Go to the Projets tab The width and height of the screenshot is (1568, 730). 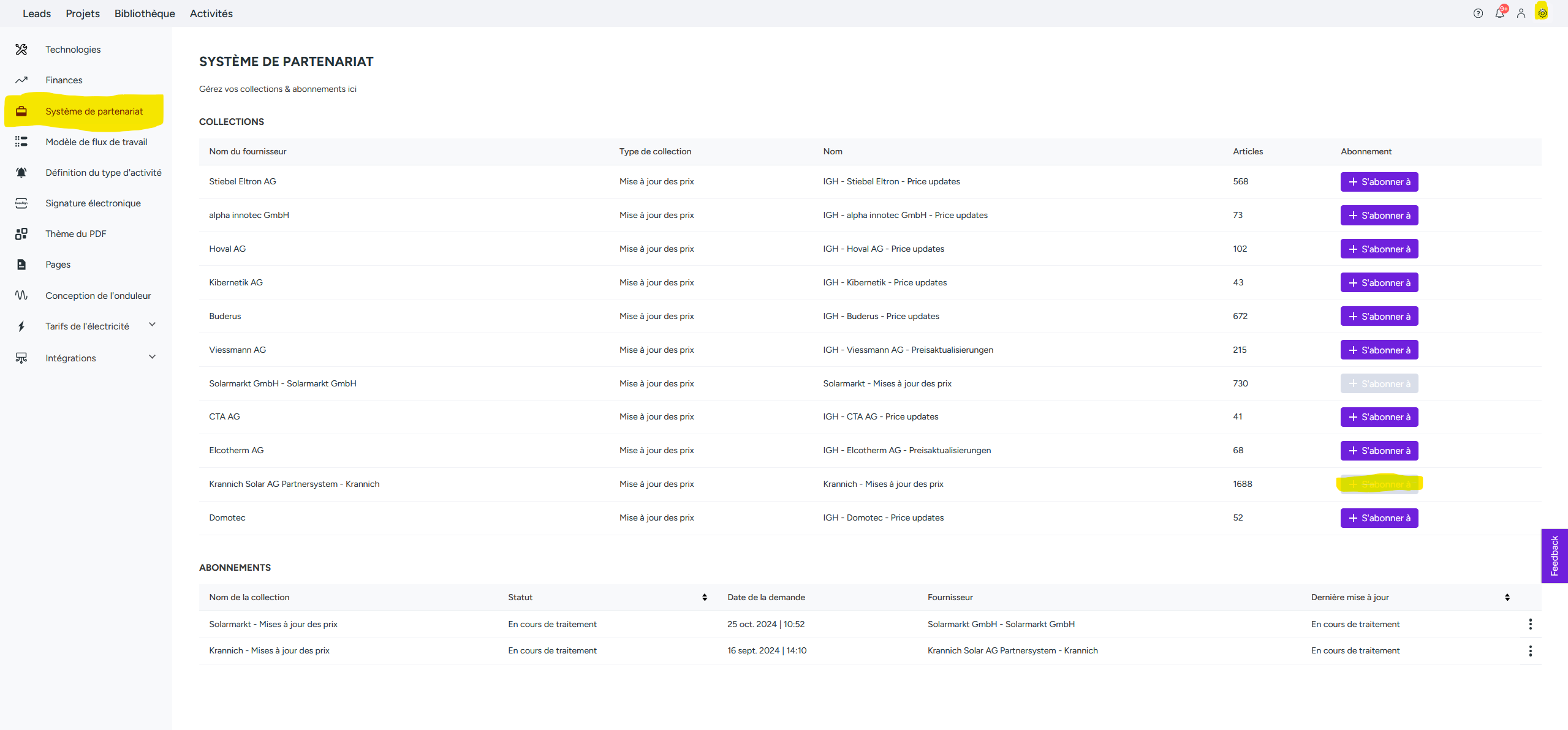point(83,13)
